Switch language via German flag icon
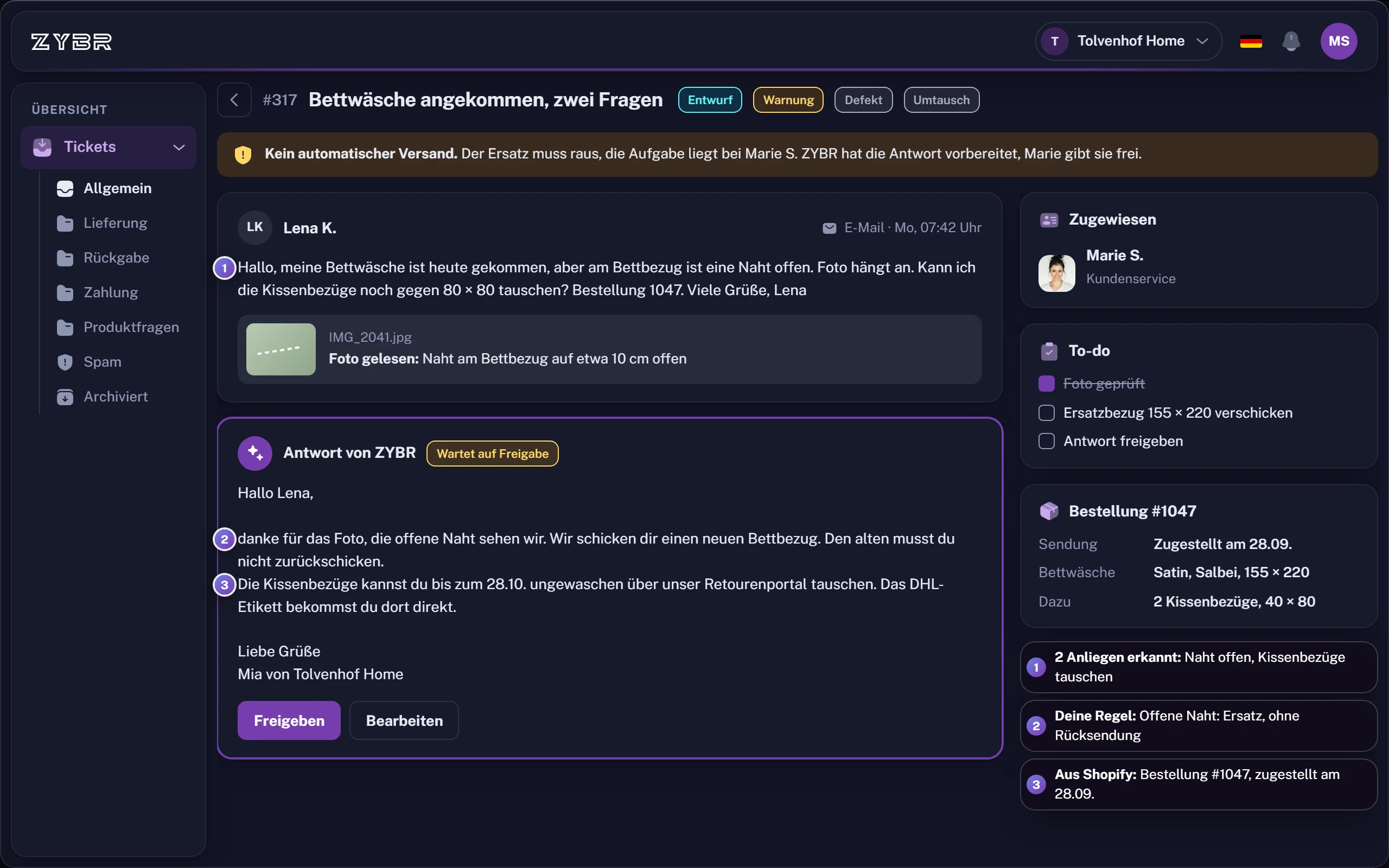Image resolution: width=1389 pixels, height=868 pixels. point(1251,41)
